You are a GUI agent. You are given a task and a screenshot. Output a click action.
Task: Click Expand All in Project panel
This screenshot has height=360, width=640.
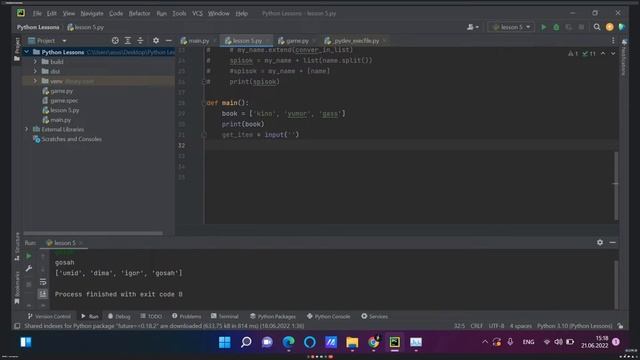pyautogui.click(x=128, y=40)
